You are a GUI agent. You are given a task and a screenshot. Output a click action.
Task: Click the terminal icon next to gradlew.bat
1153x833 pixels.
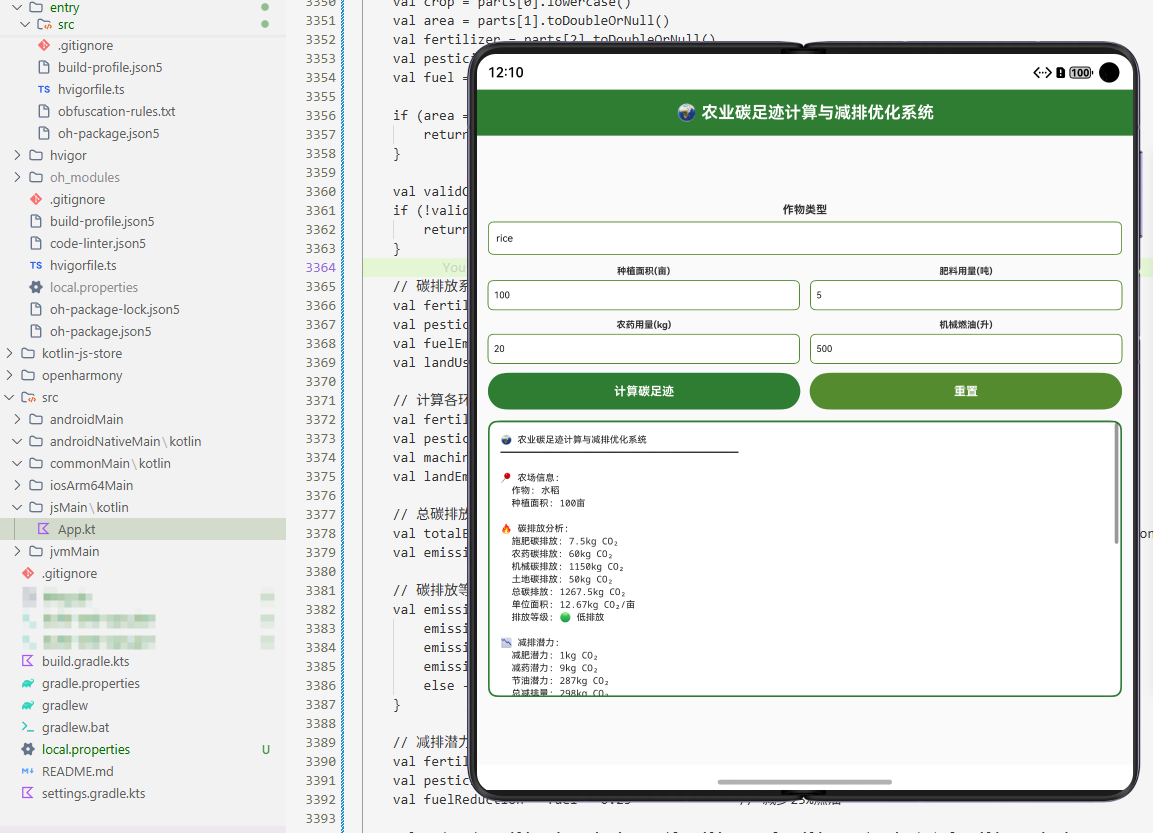click(26, 727)
